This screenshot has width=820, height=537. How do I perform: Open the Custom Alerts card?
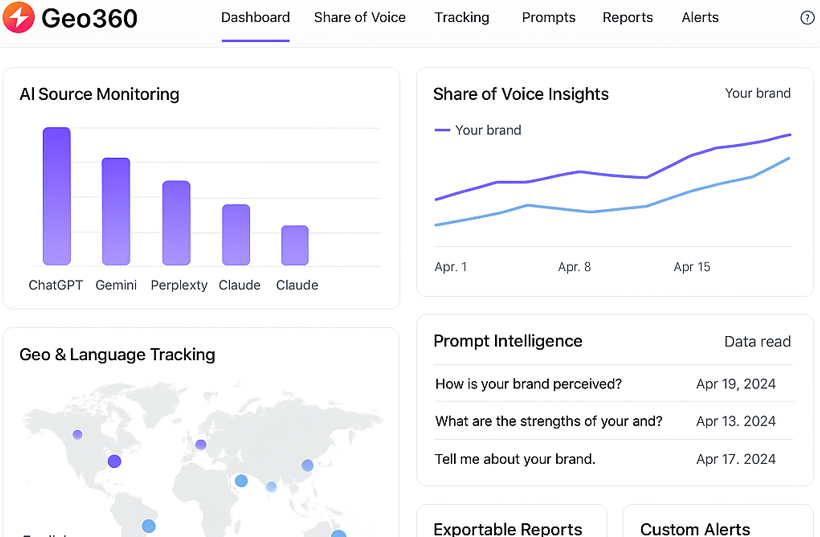695,529
